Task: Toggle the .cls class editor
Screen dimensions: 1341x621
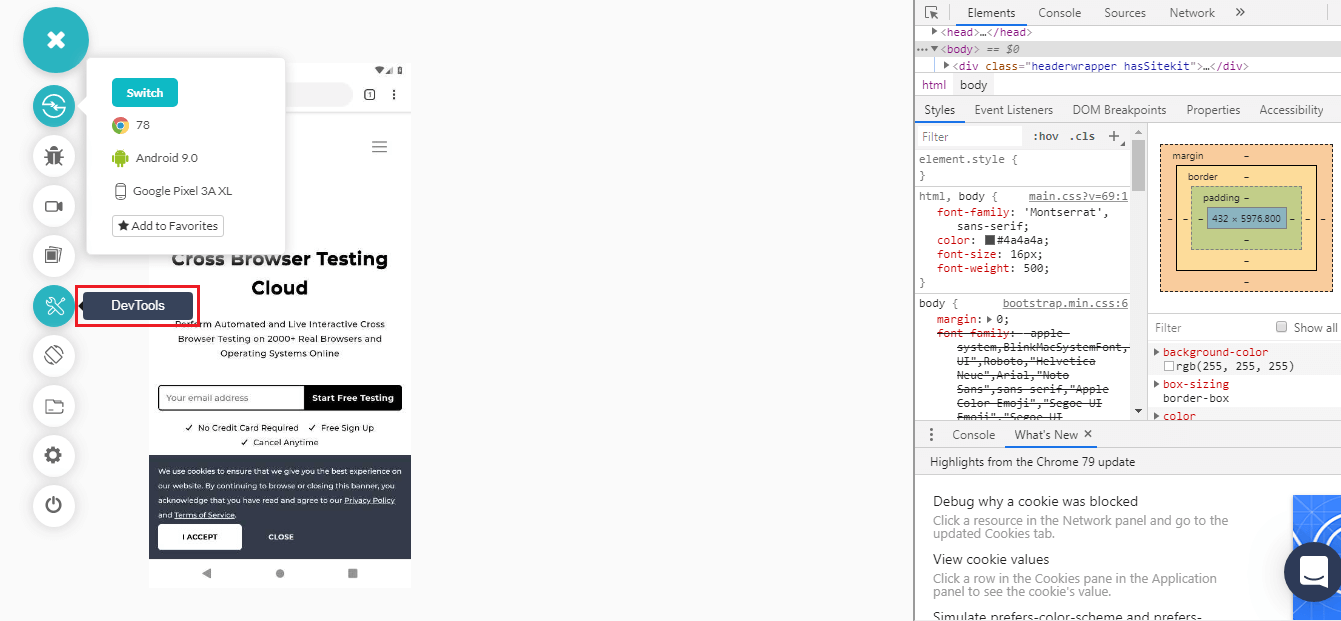Action: tap(1082, 136)
